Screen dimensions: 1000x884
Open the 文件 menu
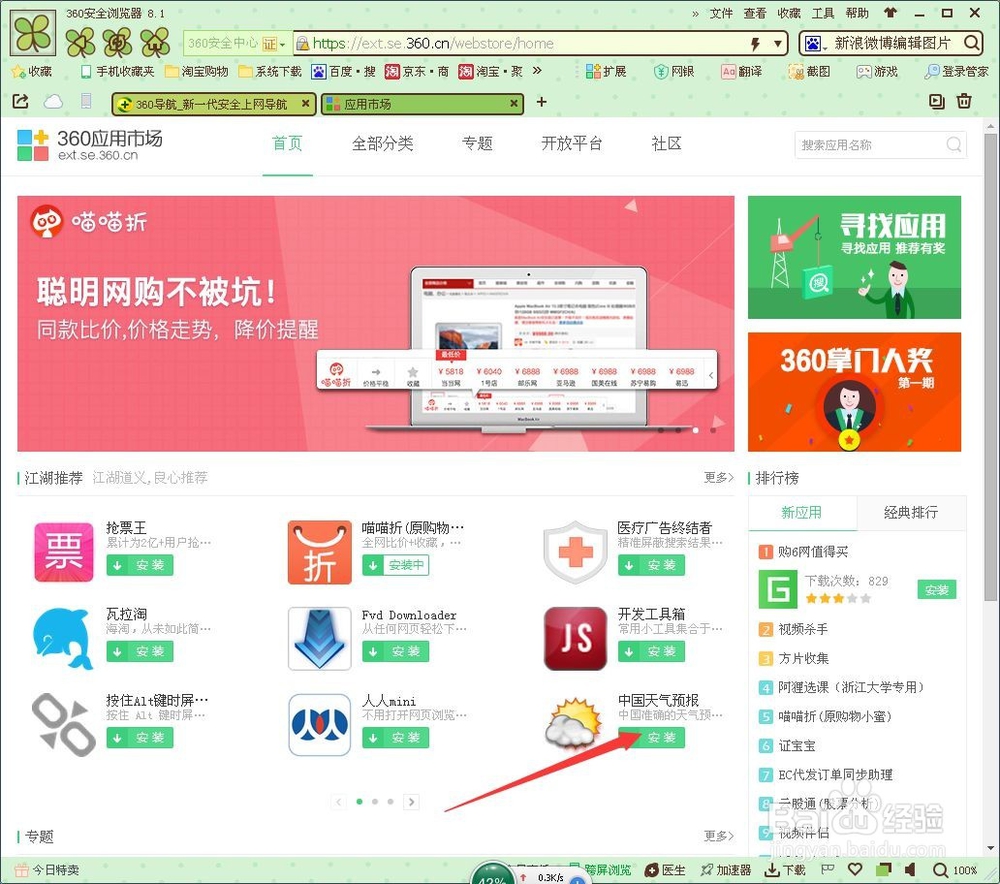721,13
